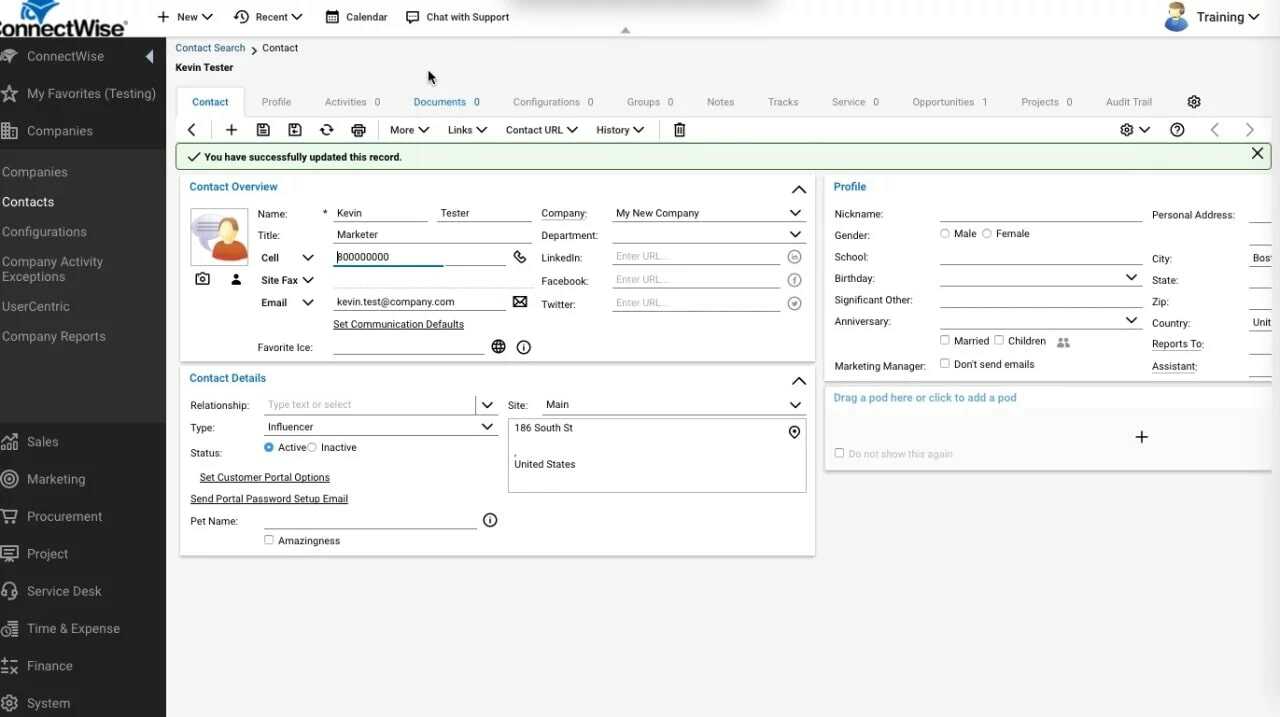Enable the Amazingness checkbox
The width and height of the screenshot is (1280, 717).
(x=269, y=540)
